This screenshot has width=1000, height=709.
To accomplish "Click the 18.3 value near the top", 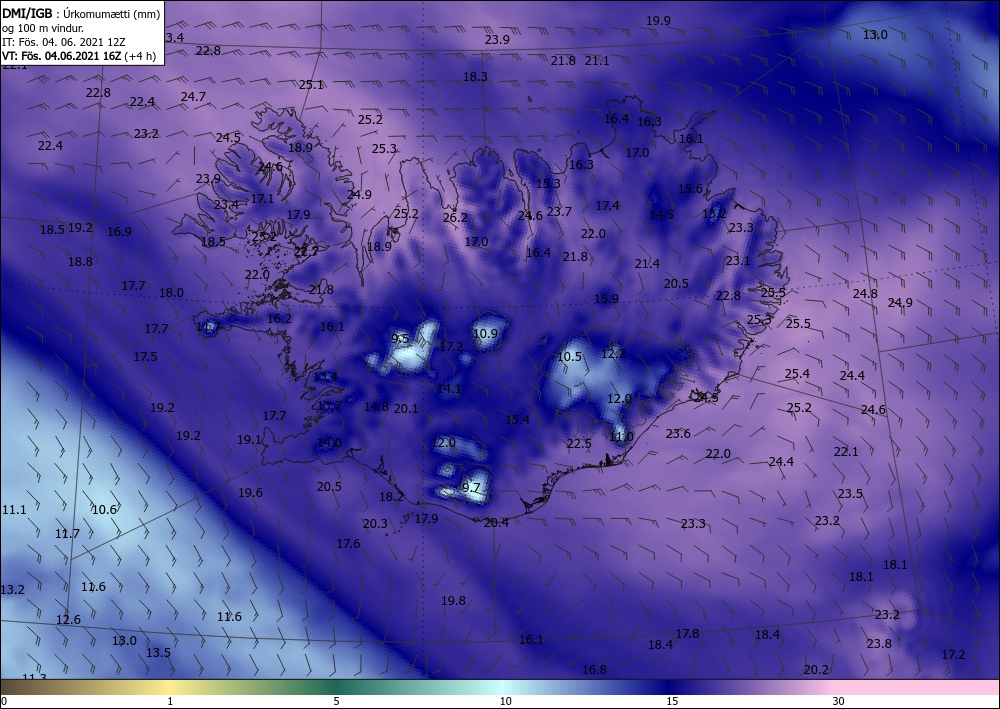I will 475,77.
